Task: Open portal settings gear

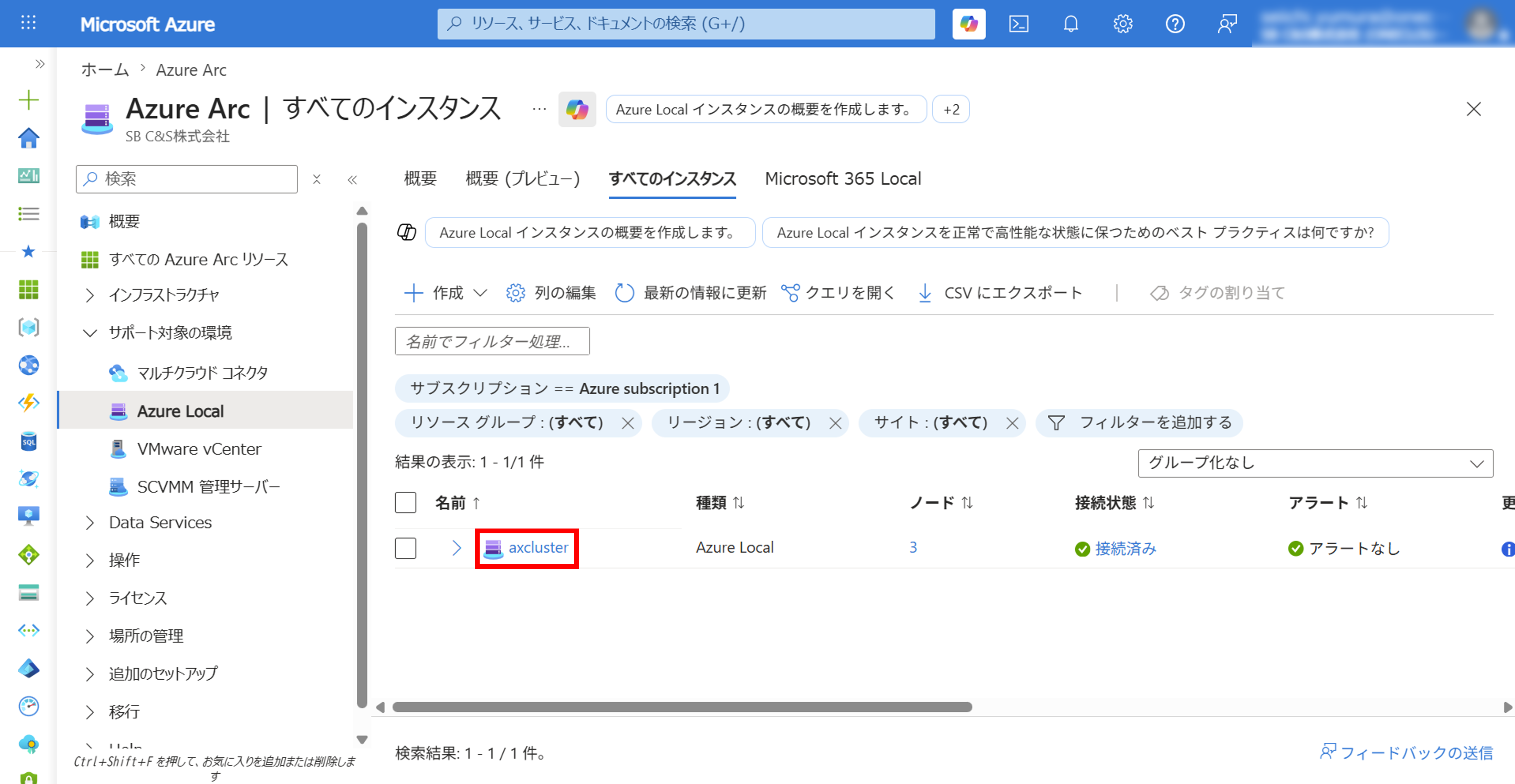Action: tap(1123, 23)
